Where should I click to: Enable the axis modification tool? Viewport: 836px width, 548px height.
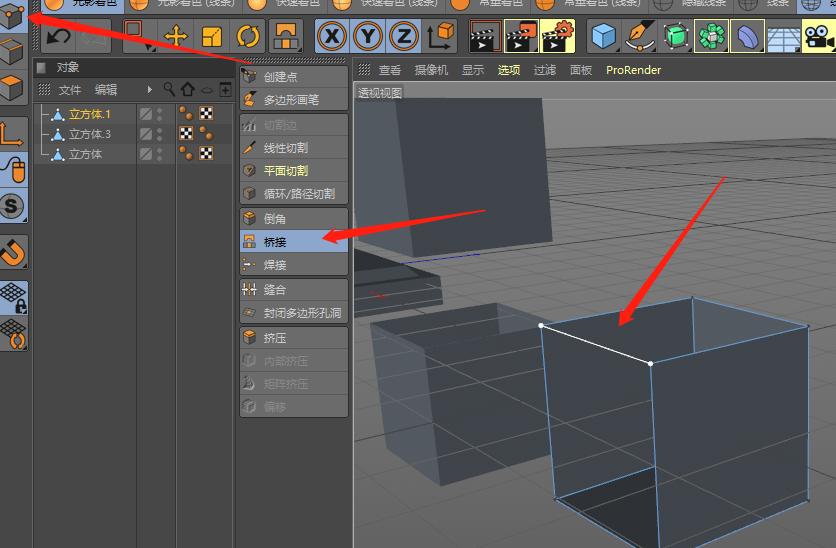[13, 133]
